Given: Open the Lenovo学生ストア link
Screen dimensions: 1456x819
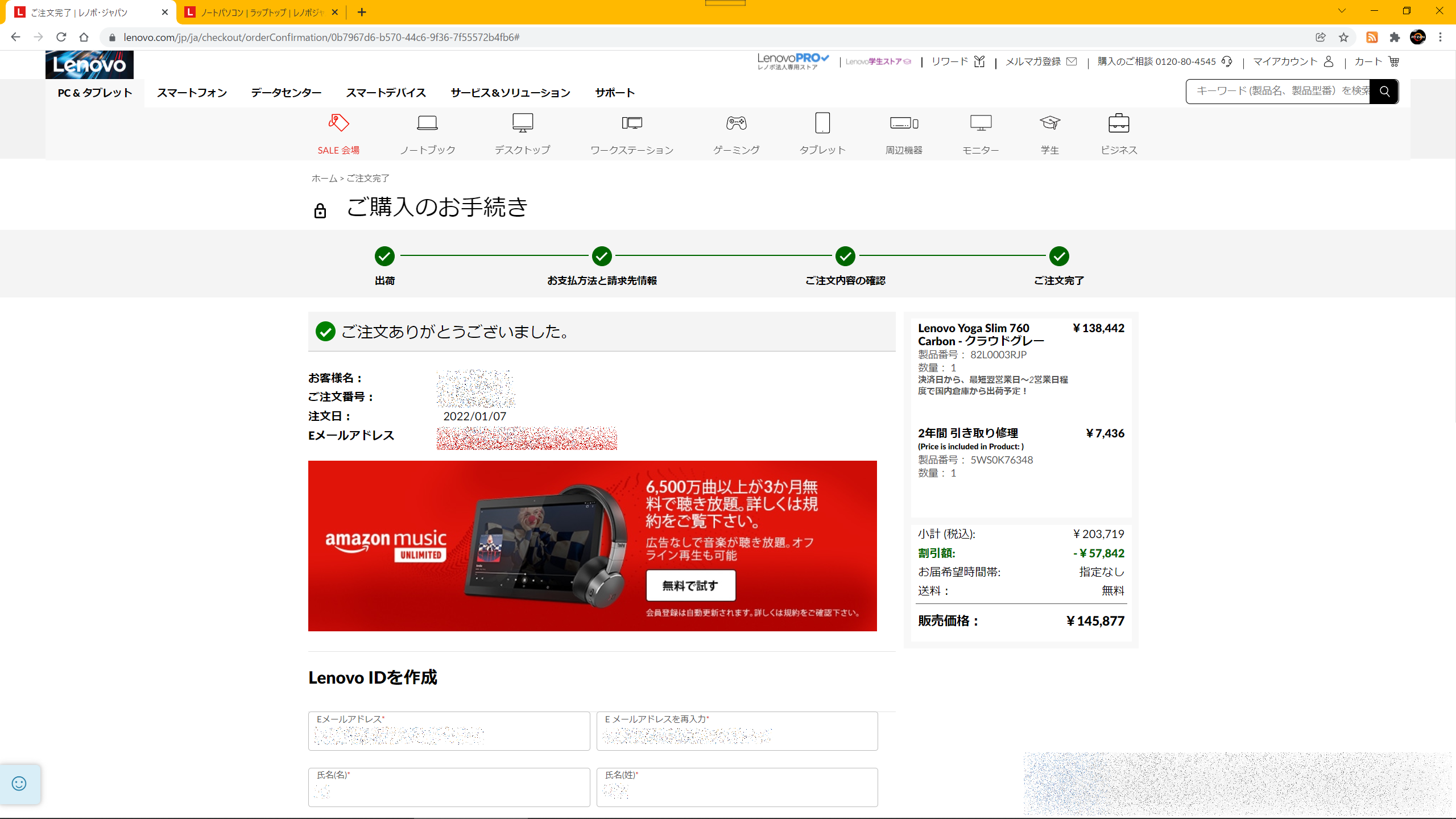Looking at the screenshot, I should [878, 61].
